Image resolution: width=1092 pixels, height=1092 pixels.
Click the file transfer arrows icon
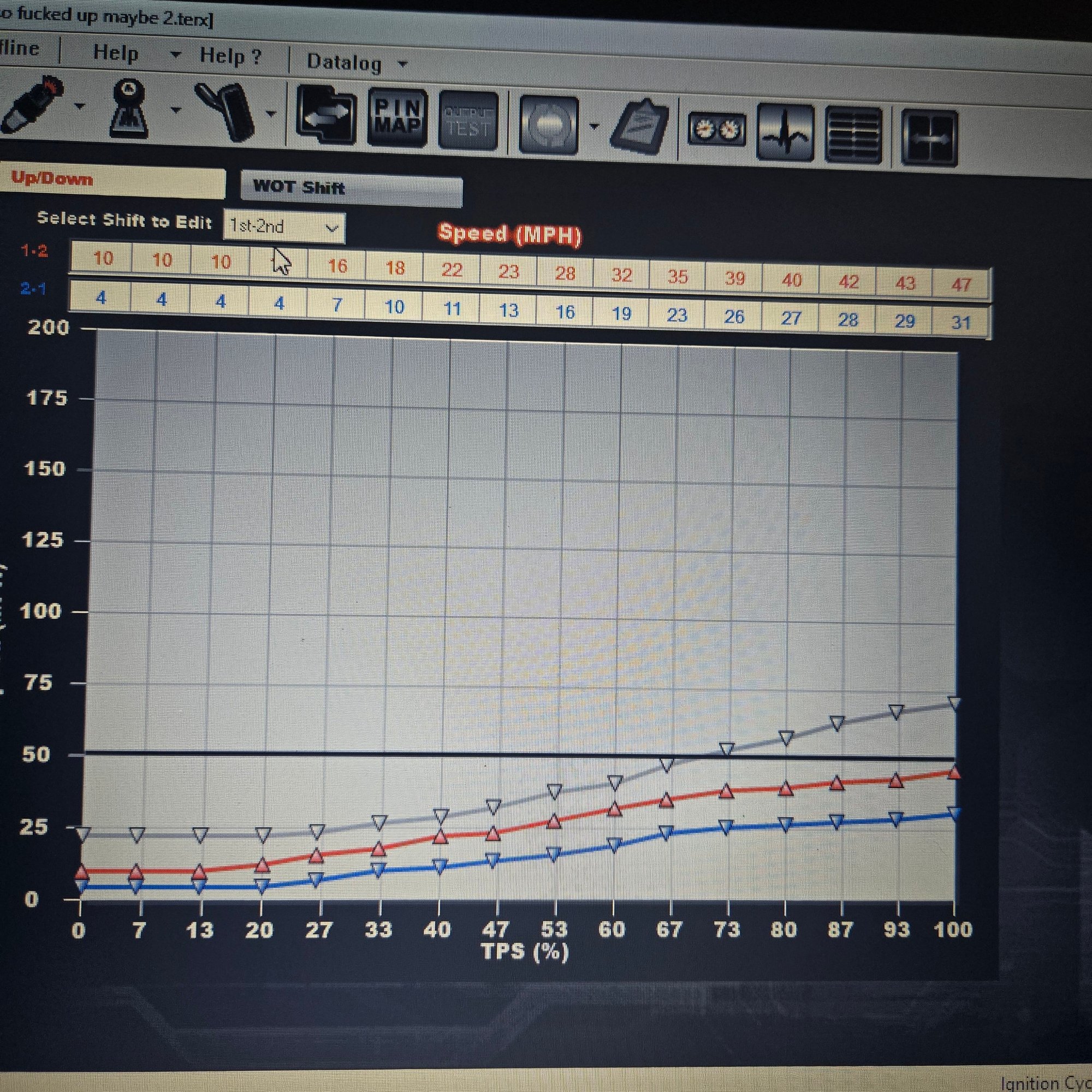(326, 115)
